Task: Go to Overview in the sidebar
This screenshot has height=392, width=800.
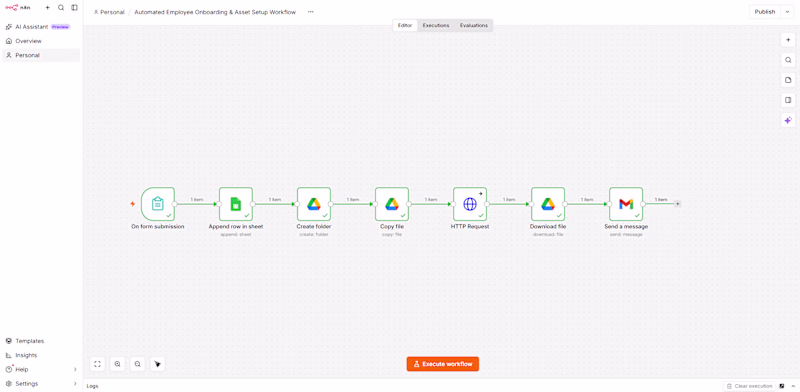Action: click(41, 41)
